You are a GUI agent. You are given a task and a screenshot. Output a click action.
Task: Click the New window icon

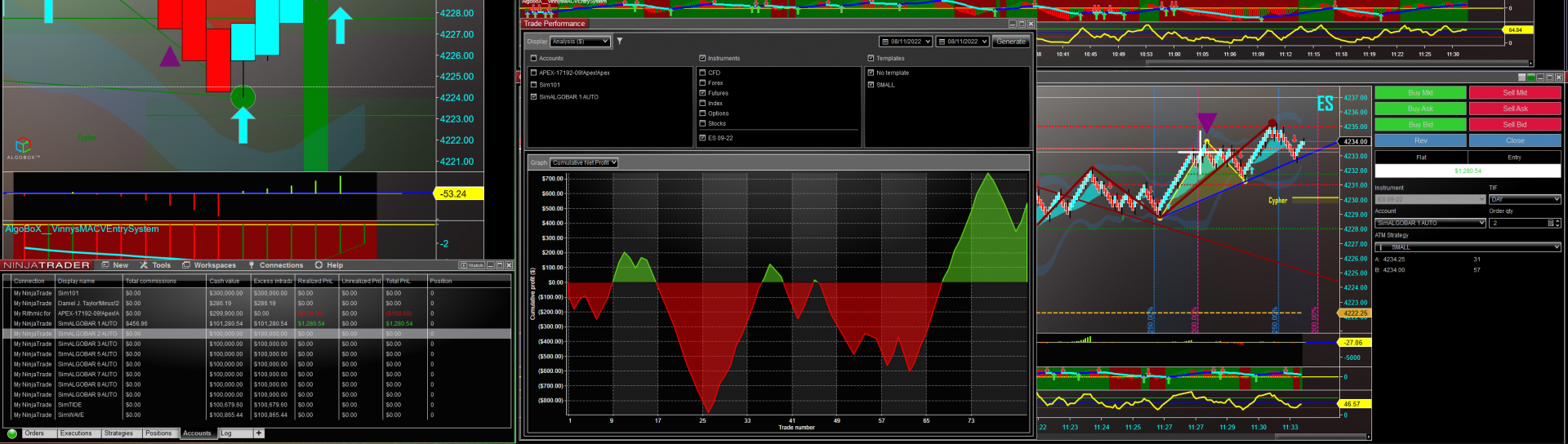pyautogui.click(x=105, y=265)
